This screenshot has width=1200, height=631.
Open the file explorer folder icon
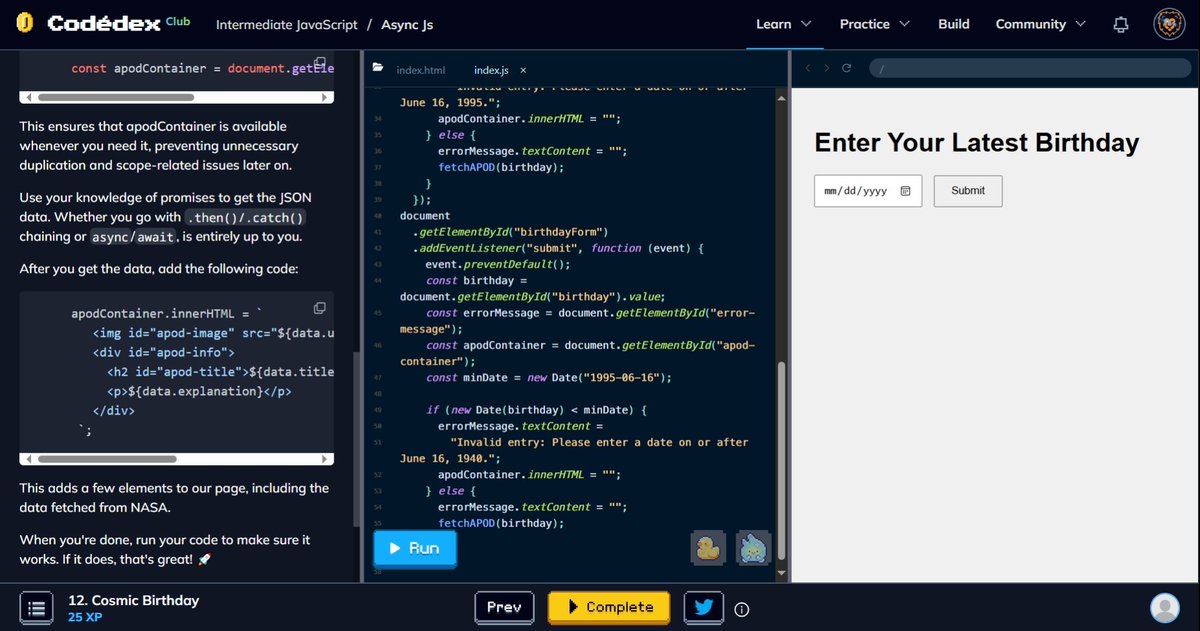[x=378, y=69]
